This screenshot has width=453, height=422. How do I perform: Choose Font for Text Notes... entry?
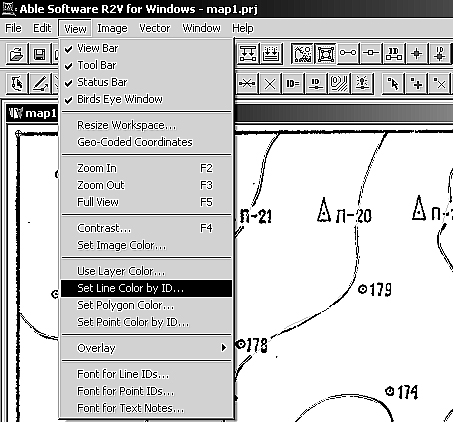(147, 408)
